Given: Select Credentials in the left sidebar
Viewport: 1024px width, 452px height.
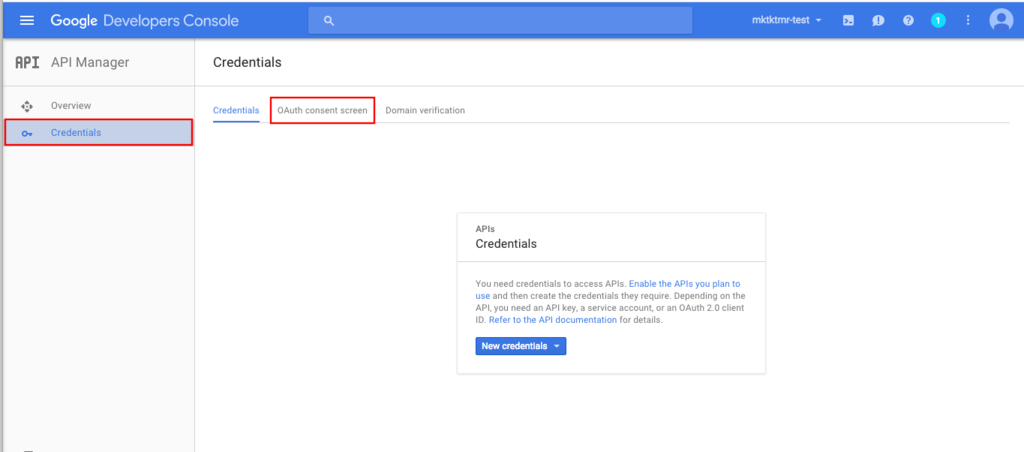Looking at the screenshot, I should 99,133.
